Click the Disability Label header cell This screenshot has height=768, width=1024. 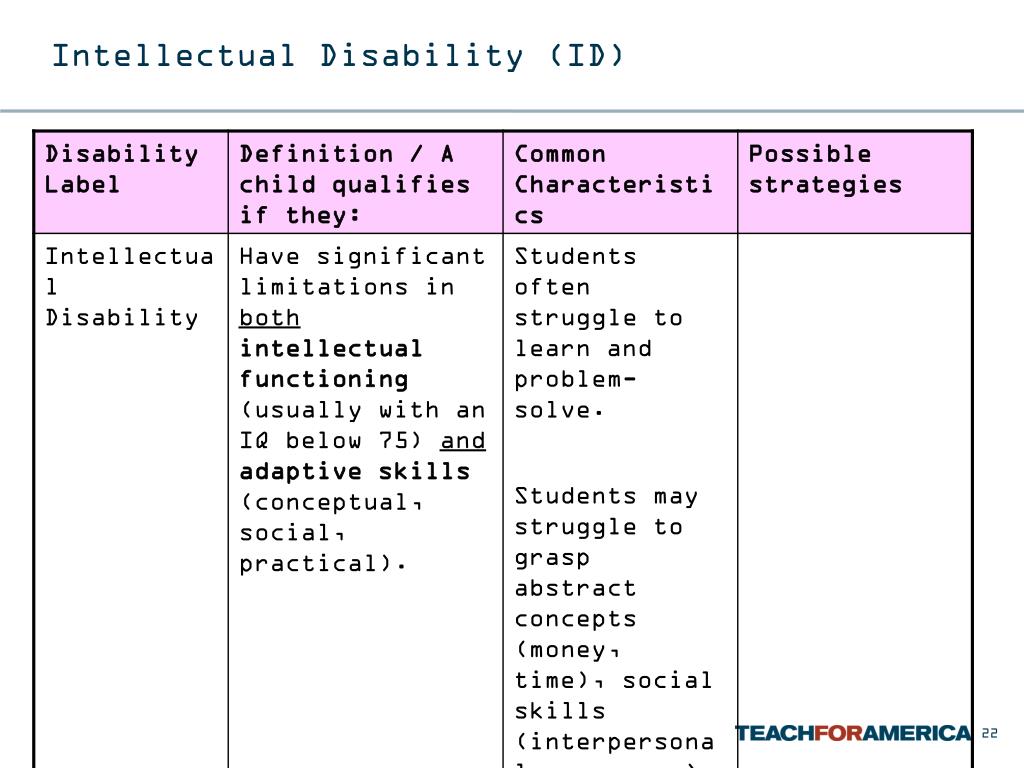[x=131, y=182]
